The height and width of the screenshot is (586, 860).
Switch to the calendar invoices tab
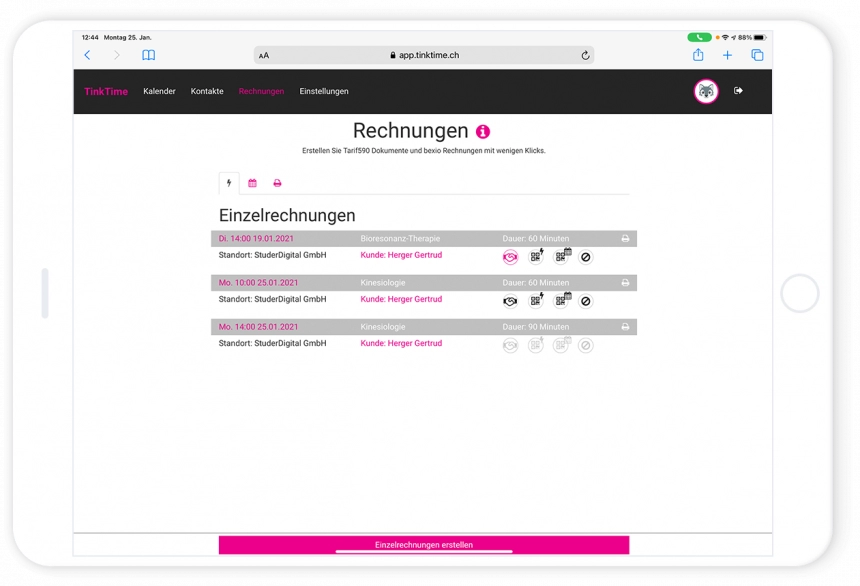[x=252, y=183]
